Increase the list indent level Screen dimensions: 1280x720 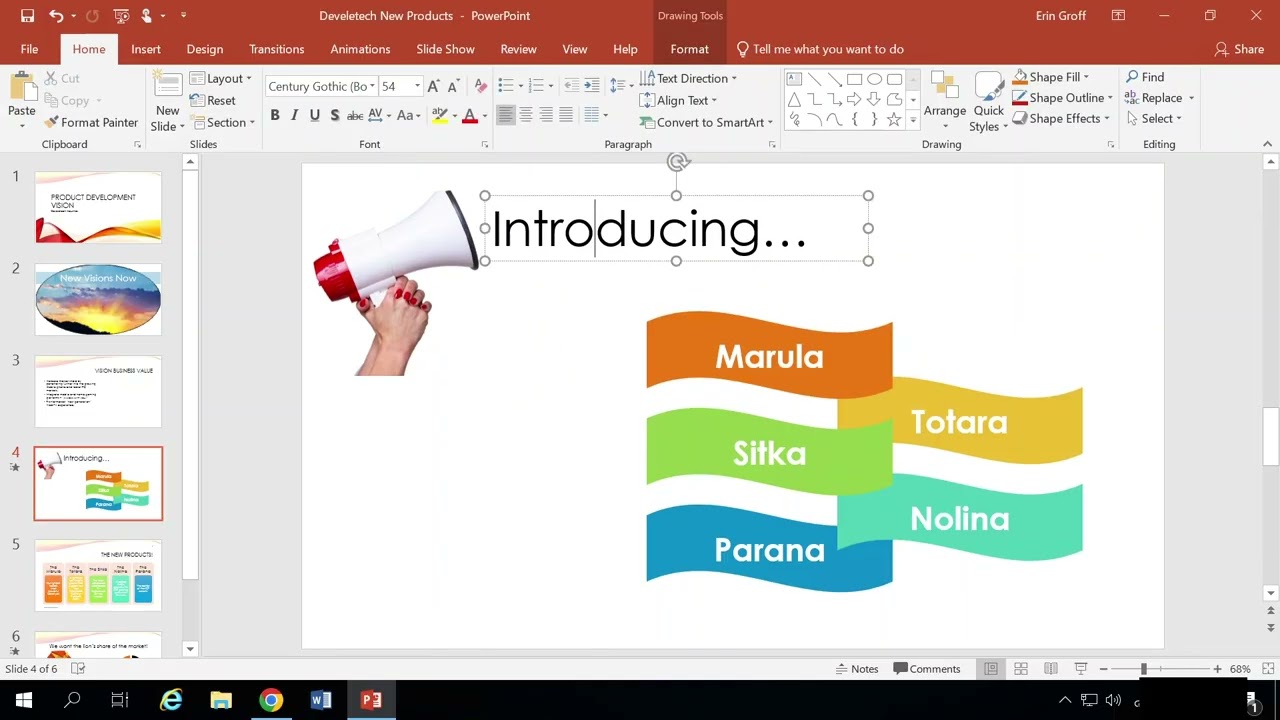tap(592, 86)
